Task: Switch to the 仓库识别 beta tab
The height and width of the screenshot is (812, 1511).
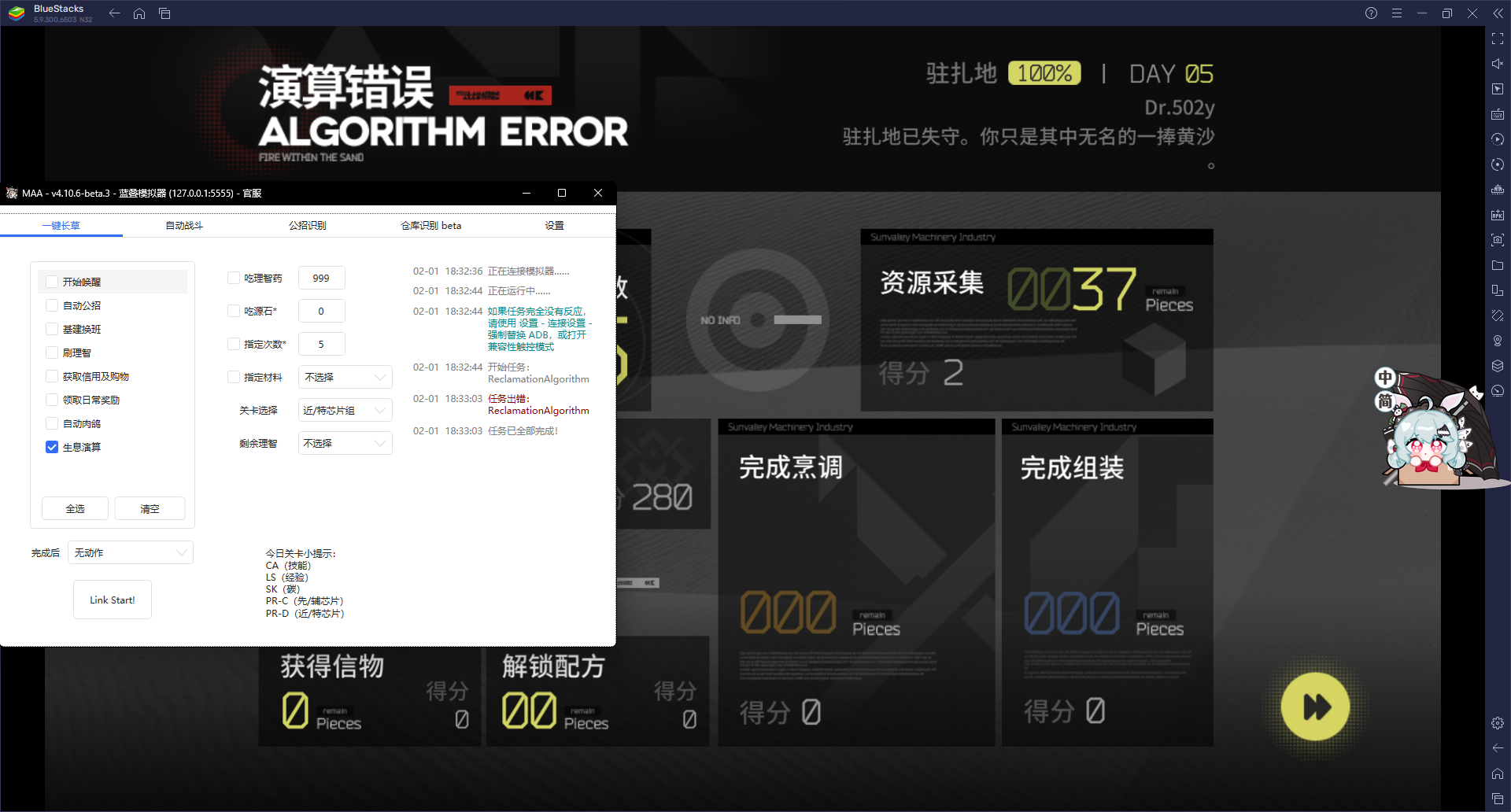Action: (x=431, y=225)
